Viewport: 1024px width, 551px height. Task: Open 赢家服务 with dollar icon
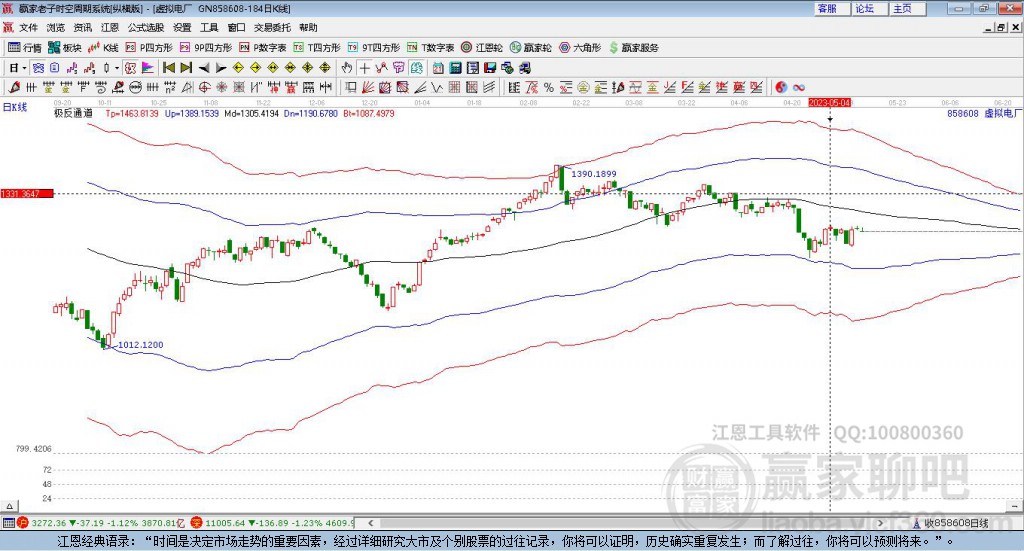(633, 48)
